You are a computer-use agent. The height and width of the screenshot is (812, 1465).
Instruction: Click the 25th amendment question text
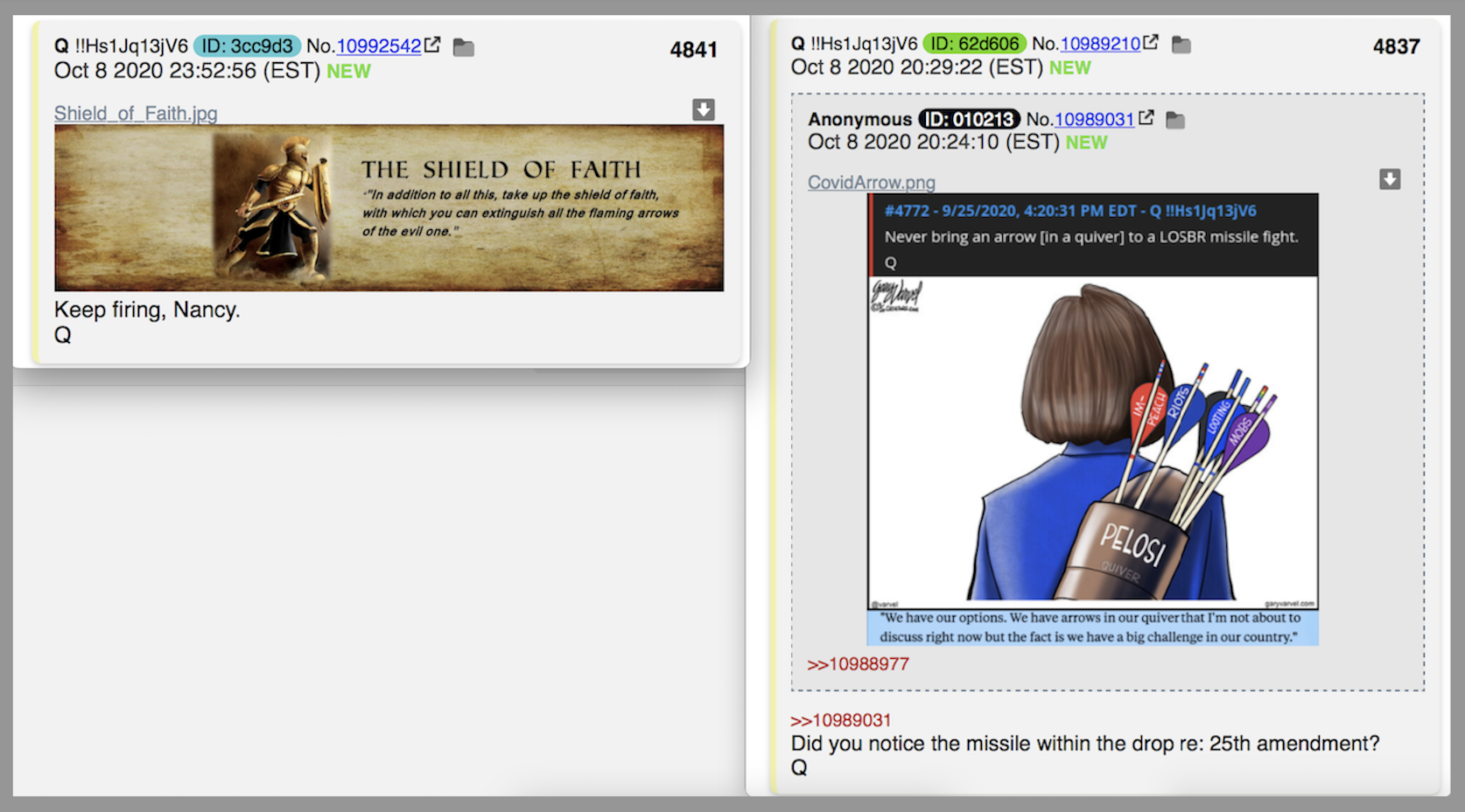point(1085,744)
